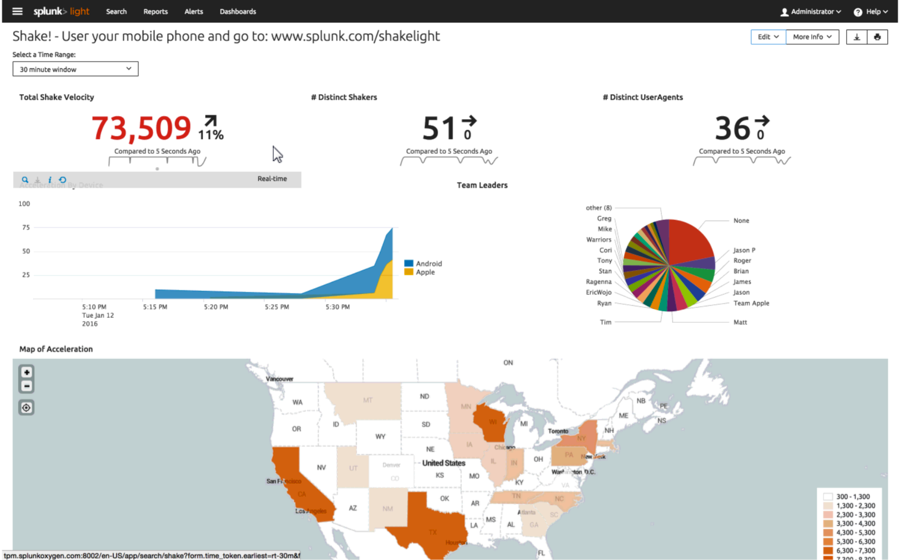Open the hamburger navigation menu
The width and height of the screenshot is (900, 560).
(17, 11)
